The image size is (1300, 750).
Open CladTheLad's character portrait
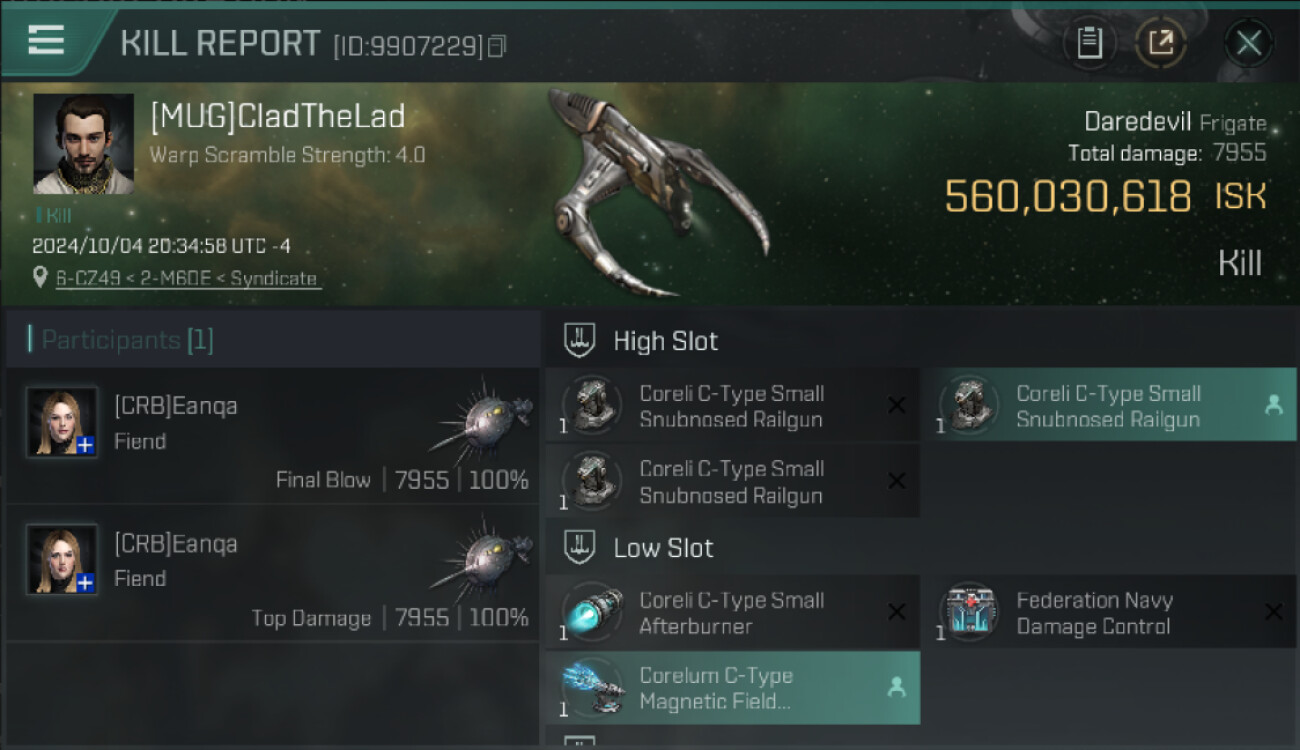pyautogui.click(x=83, y=144)
